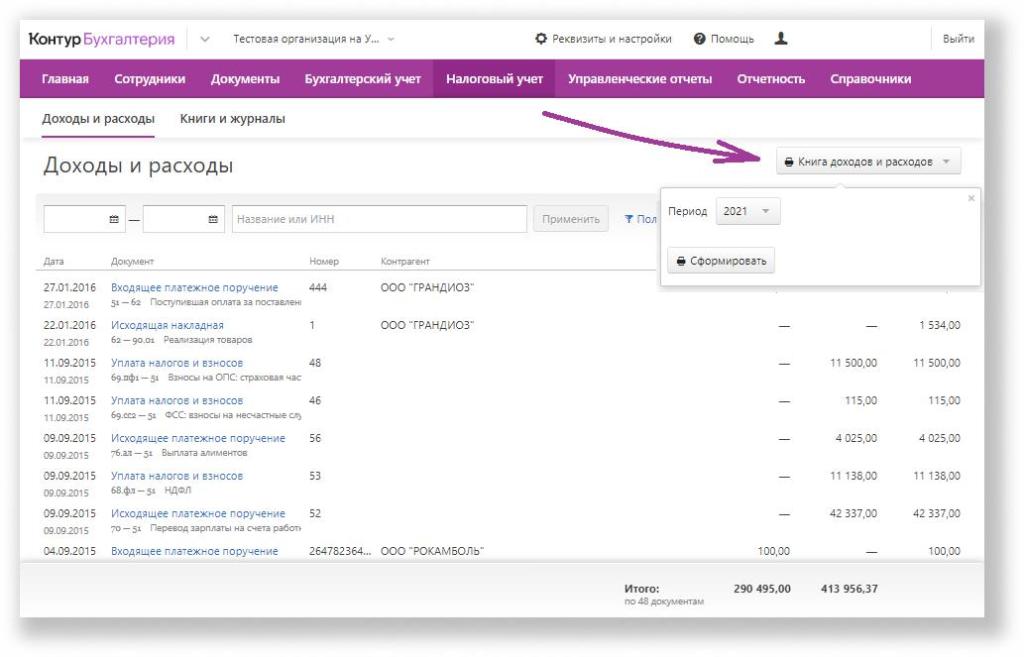Viewport: 1024px width, 657px height.
Task: Click the Применить button
Action: pos(570,219)
